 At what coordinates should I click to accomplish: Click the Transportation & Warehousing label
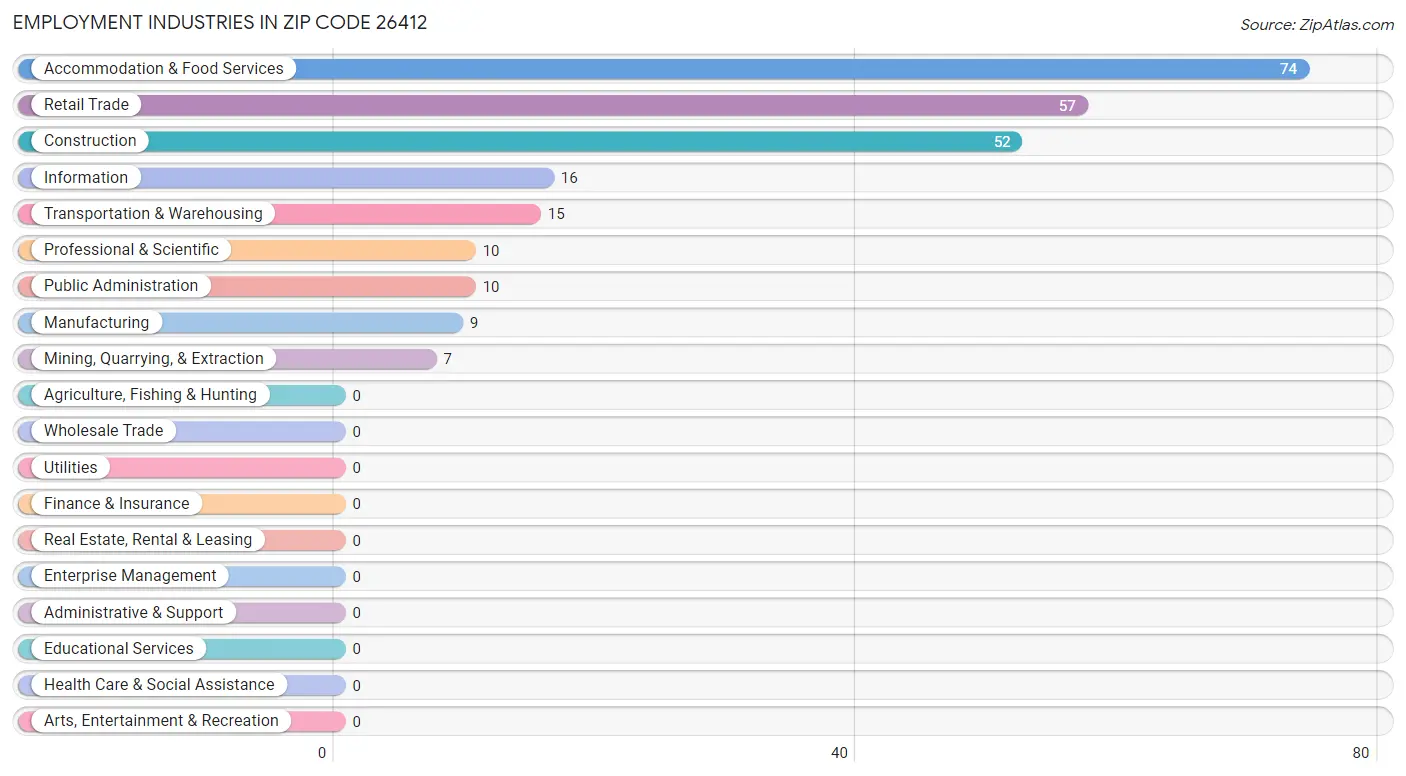[153, 213]
